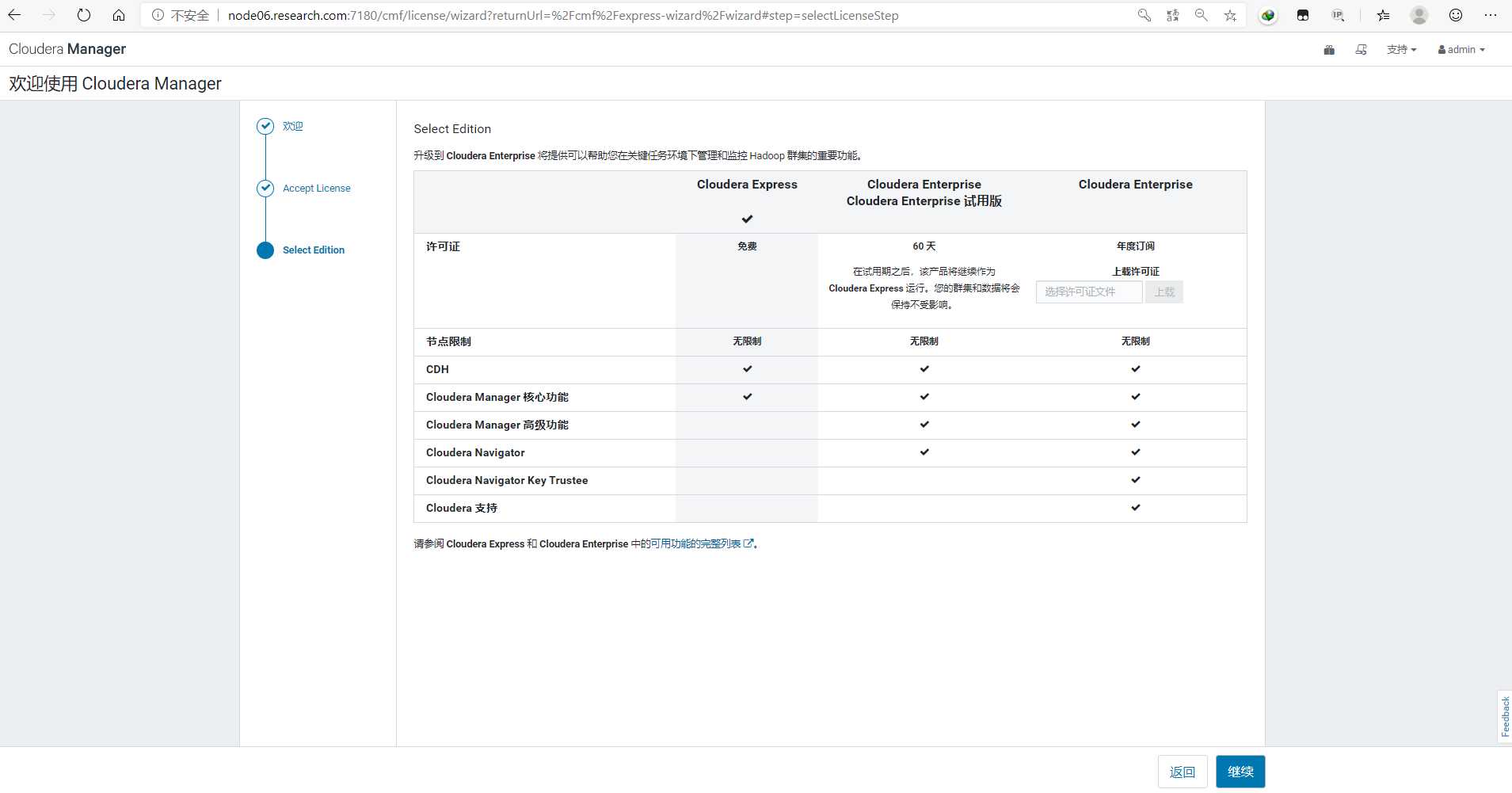Click the browser translate page icon
Viewport: 1512px width, 793px height.
click(1173, 15)
